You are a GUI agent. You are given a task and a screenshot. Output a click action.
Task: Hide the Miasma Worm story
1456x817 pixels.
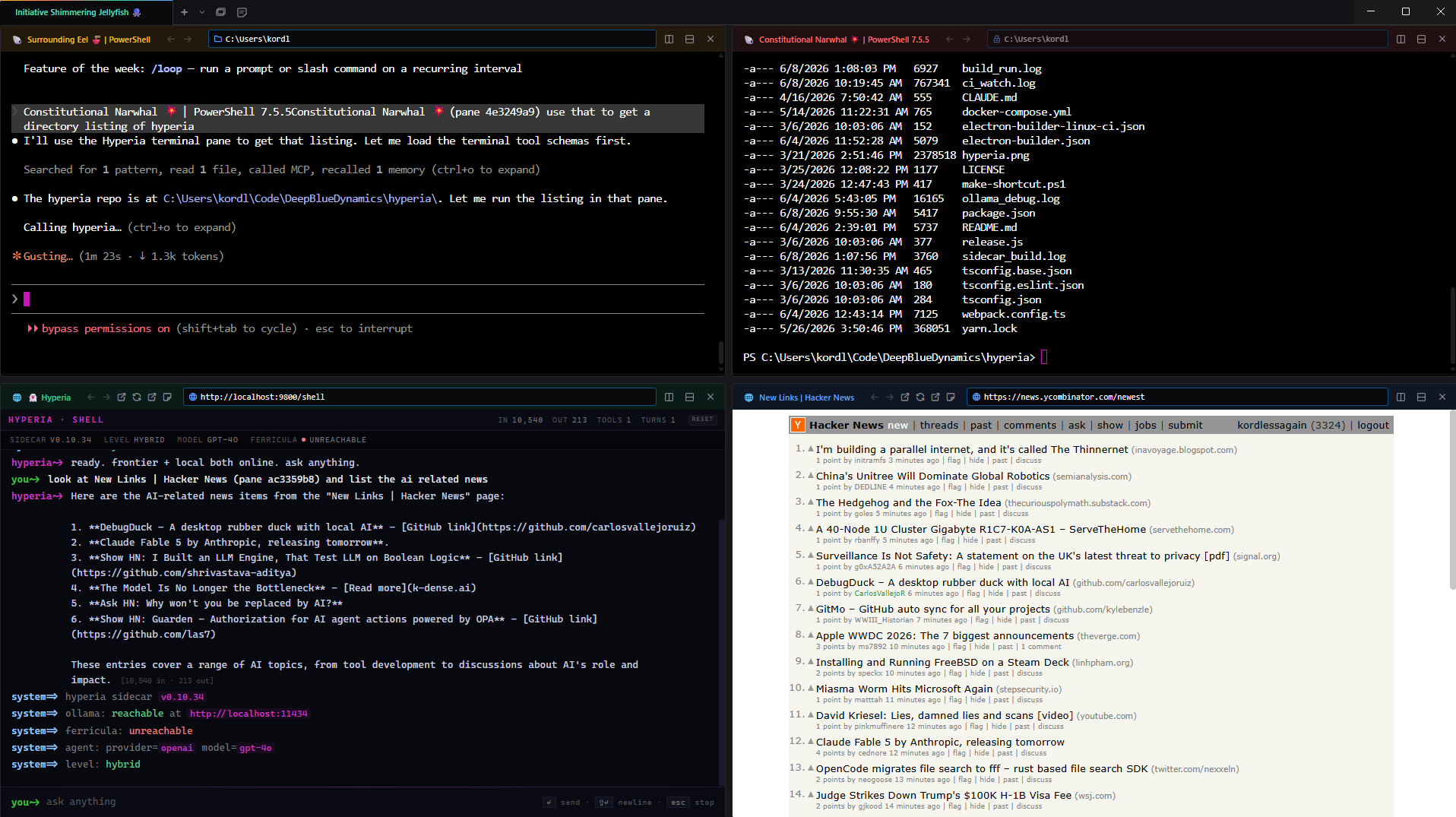point(978,700)
